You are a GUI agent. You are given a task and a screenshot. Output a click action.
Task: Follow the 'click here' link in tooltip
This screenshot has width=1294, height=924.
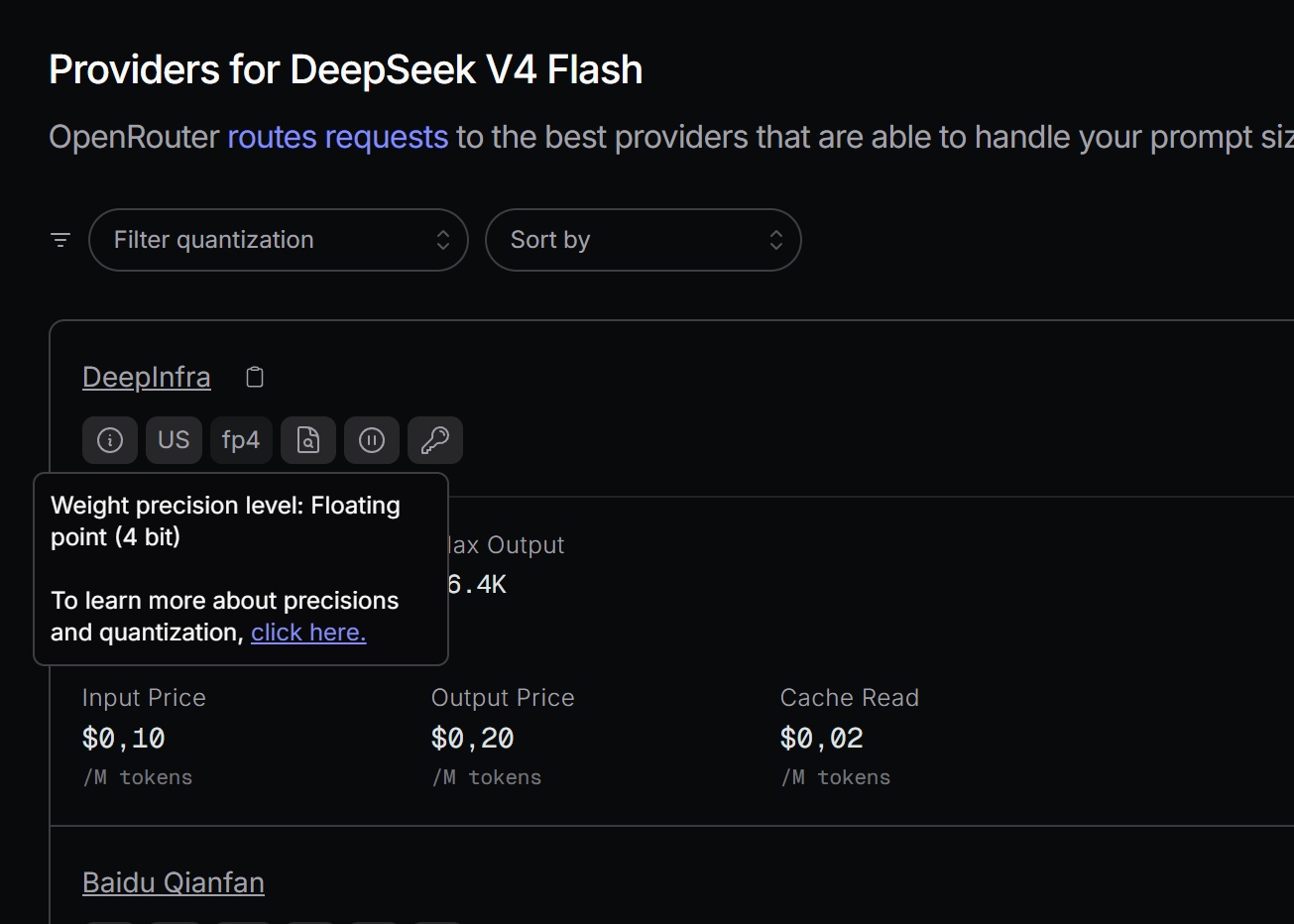(x=308, y=633)
